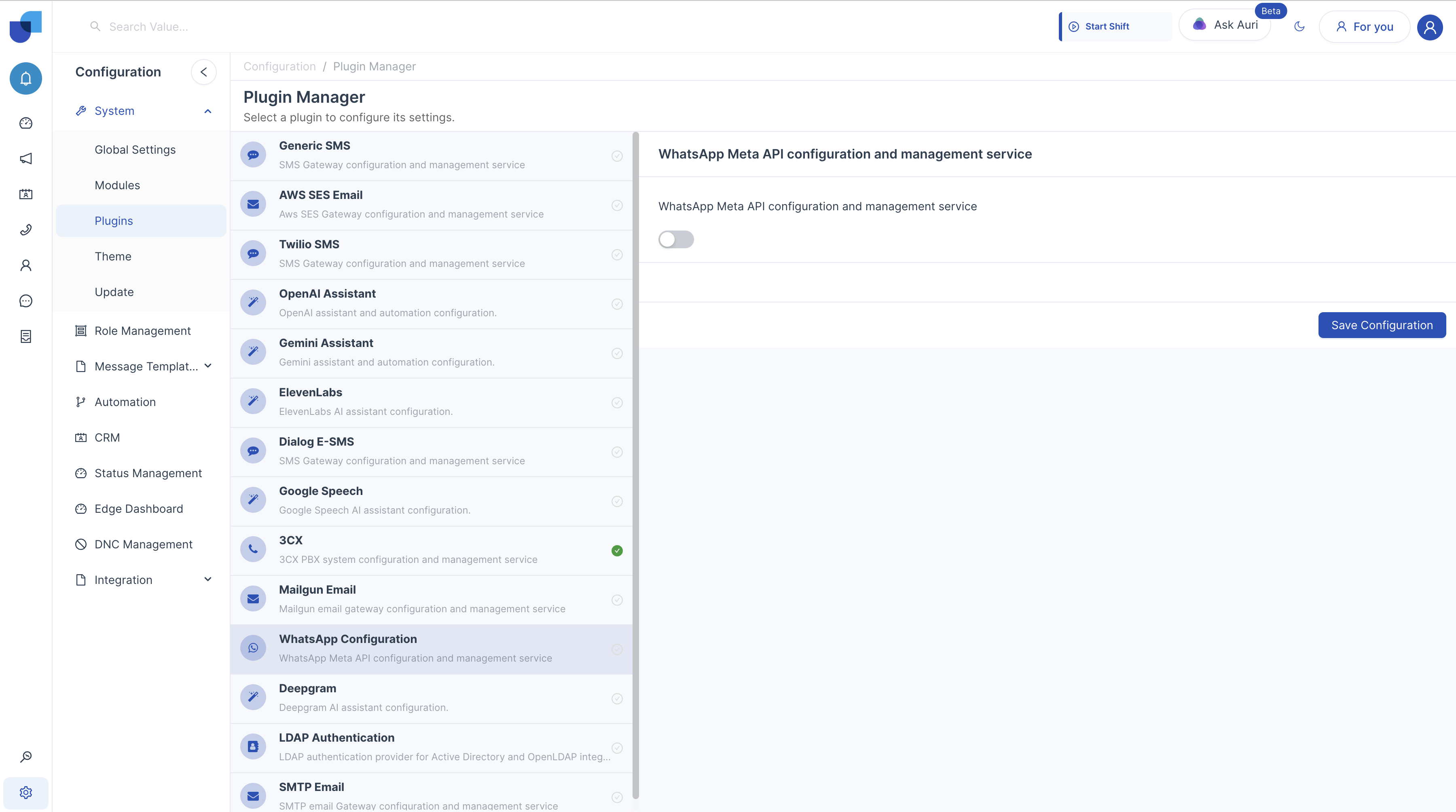Click the plugin list scrollbar
Image resolution: width=1456 pixels, height=812 pixels.
tap(635, 465)
